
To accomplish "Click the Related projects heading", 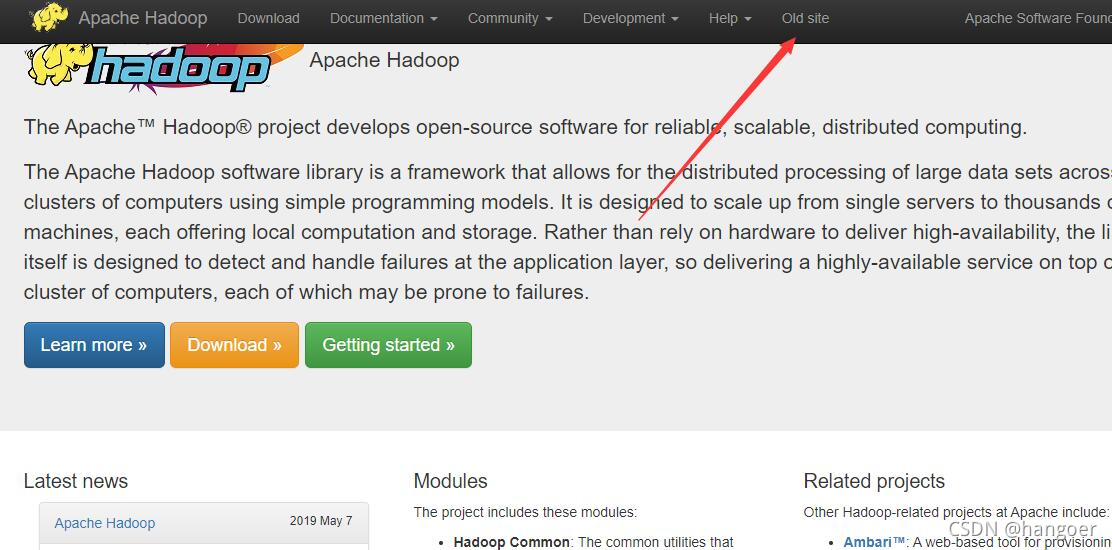I will (x=874, y=481).
